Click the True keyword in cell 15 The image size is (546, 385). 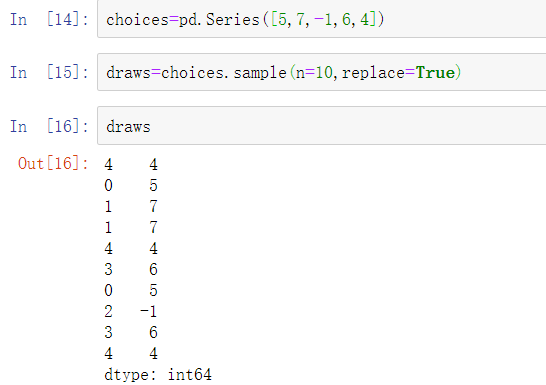(x=435, y=72)
